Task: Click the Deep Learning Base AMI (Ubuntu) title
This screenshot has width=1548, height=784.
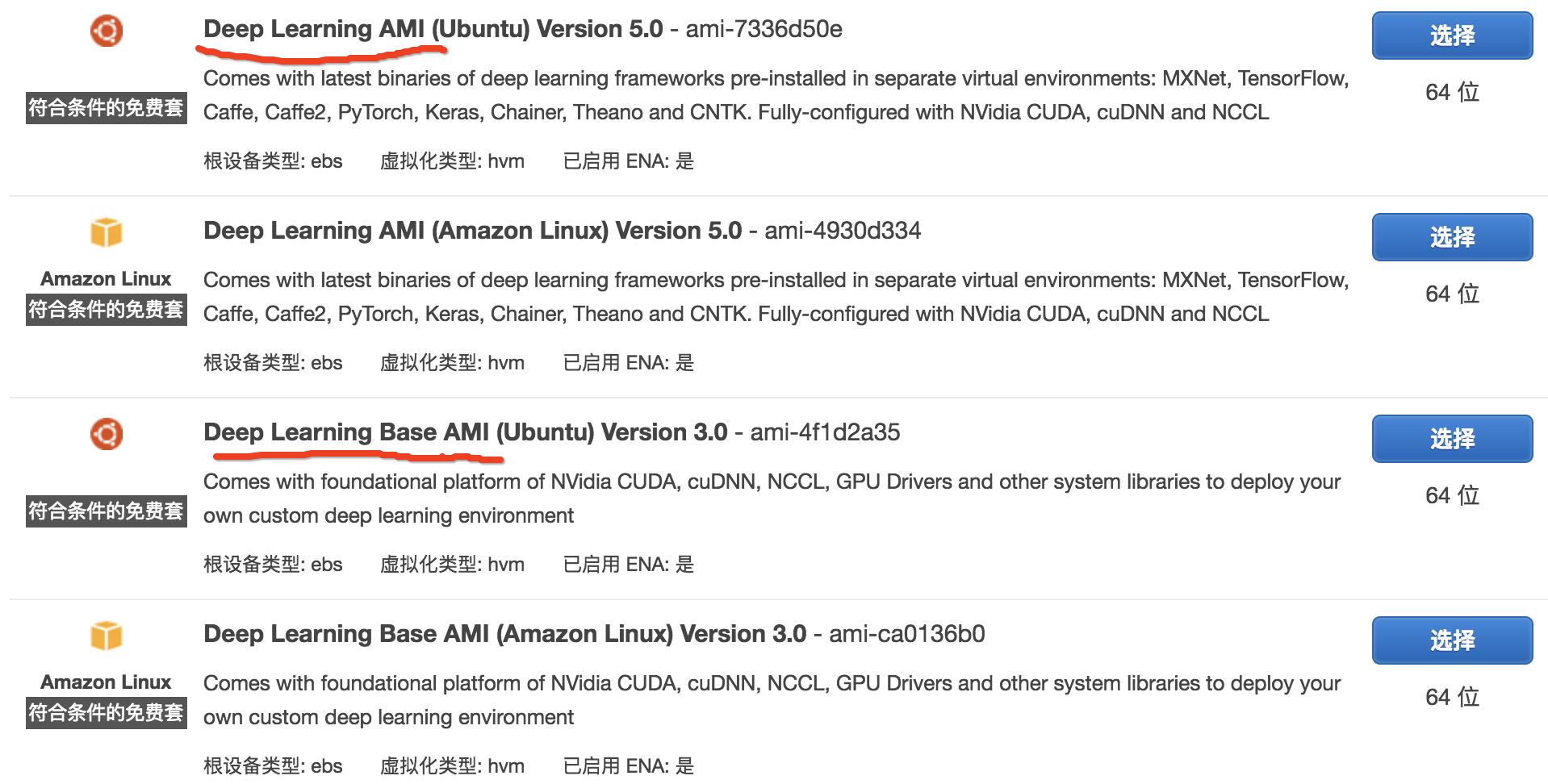Action: 465,432
